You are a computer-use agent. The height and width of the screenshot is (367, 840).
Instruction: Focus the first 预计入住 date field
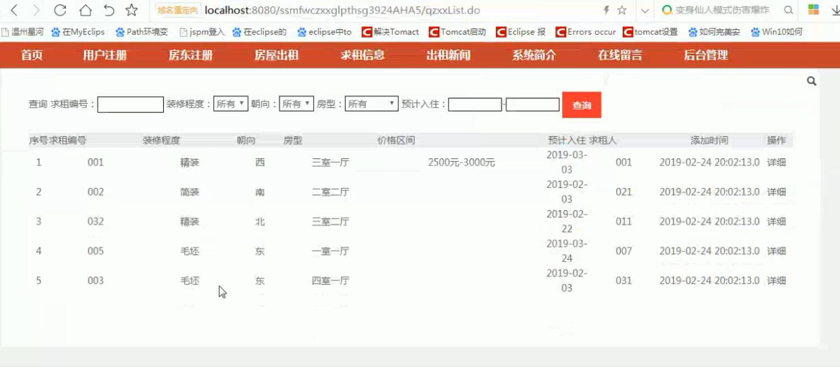(x=475, y=104)
